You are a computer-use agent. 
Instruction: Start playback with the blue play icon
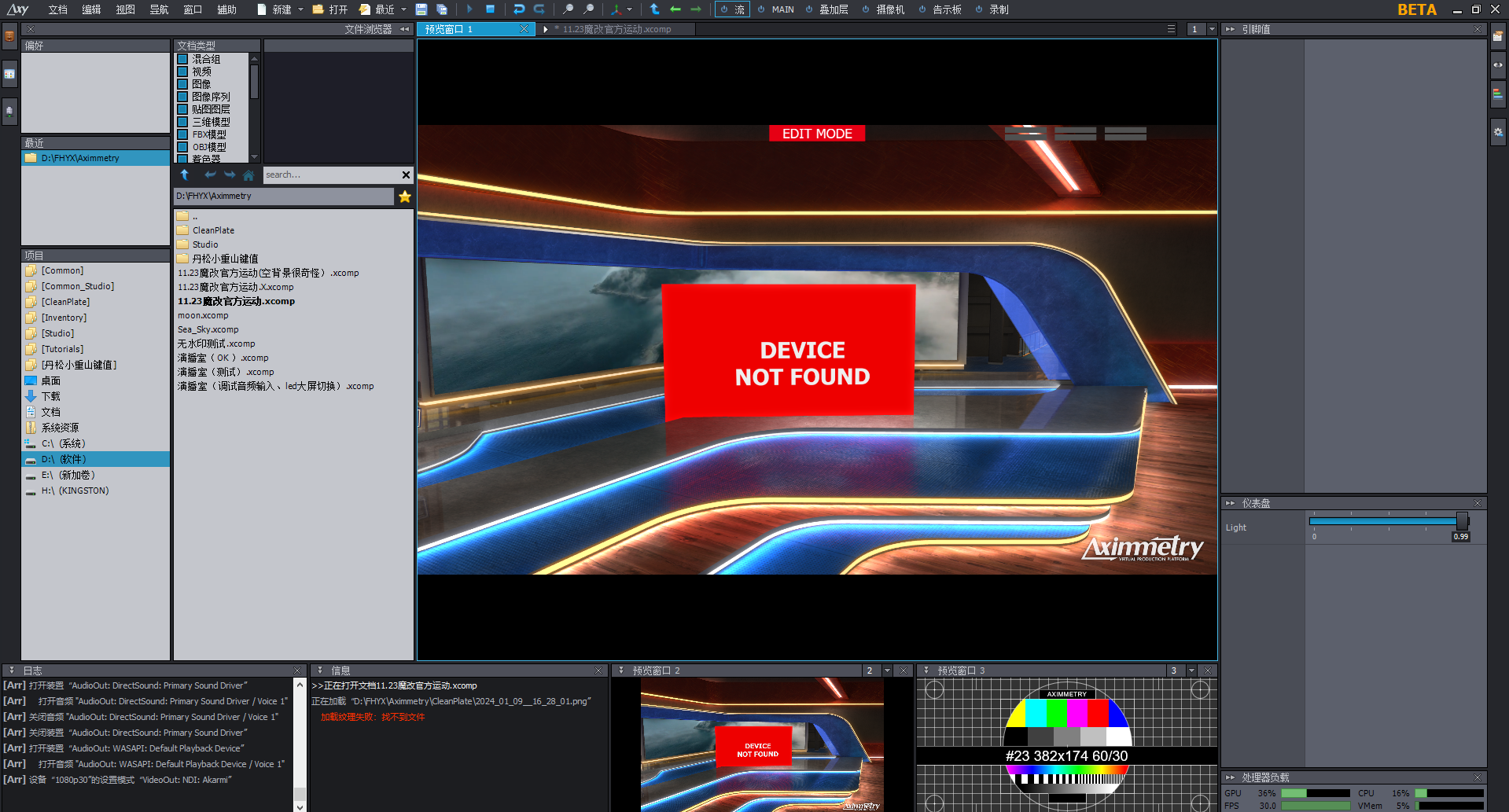[469, 9]
